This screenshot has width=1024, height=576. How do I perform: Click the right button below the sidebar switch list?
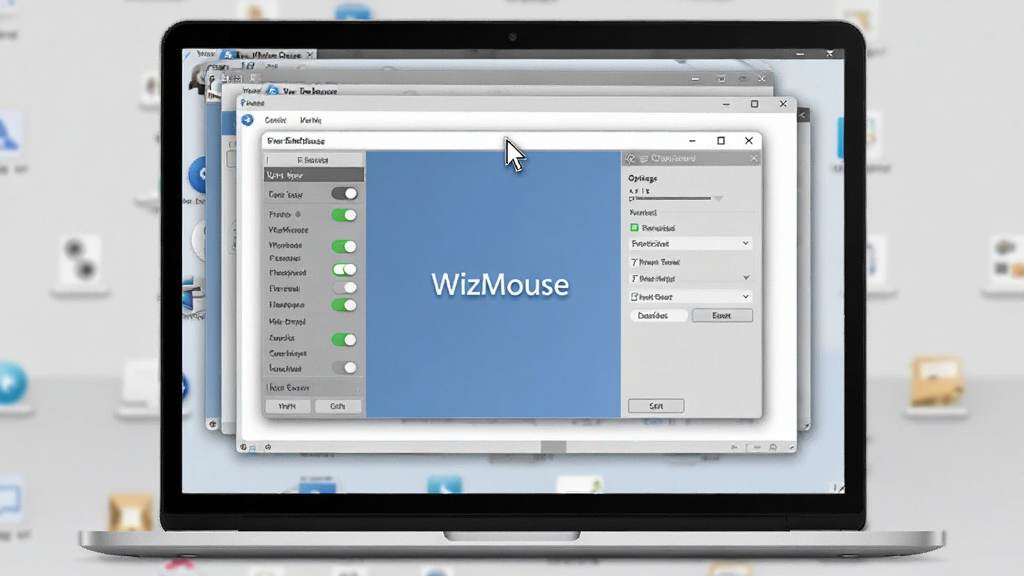click(x=338, y=406)
